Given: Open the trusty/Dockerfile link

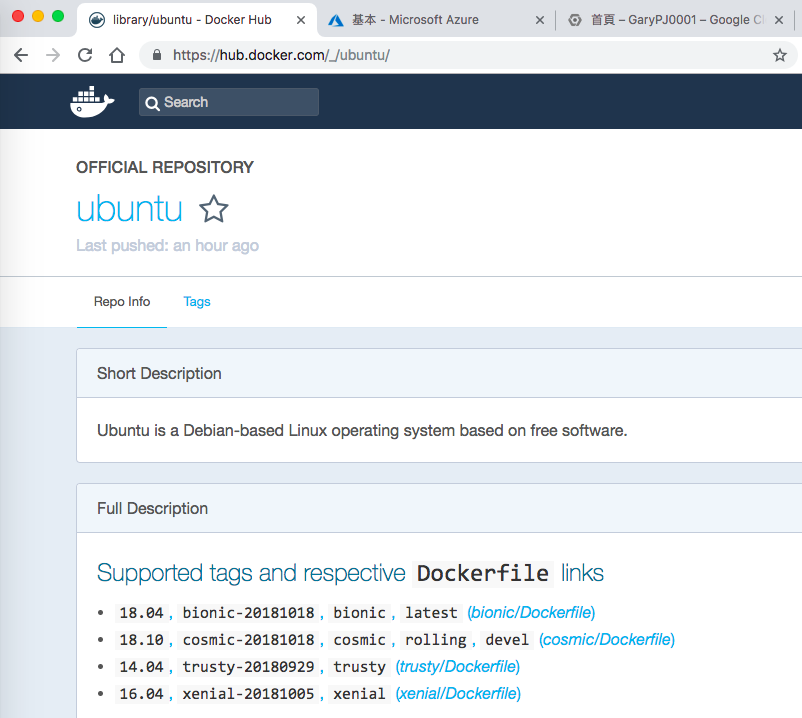Looking at the screenshot, I should click(457, 666).
